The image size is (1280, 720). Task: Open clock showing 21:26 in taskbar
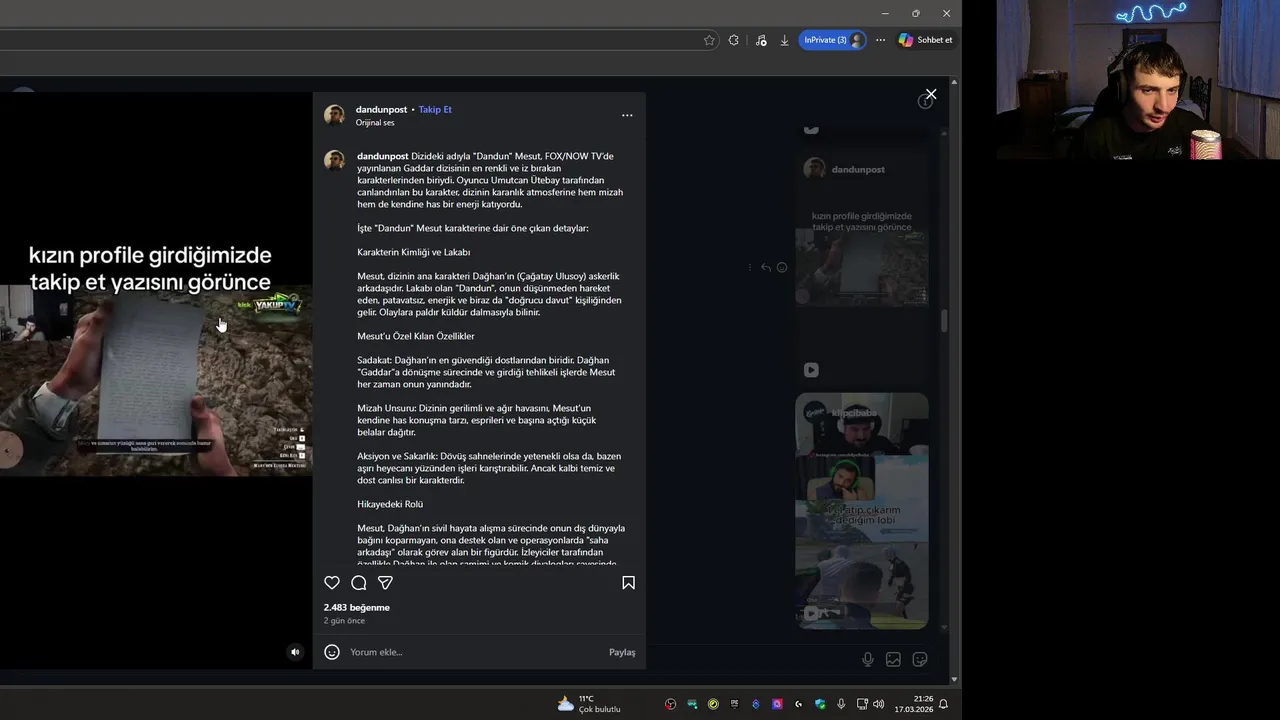[914, 704]
